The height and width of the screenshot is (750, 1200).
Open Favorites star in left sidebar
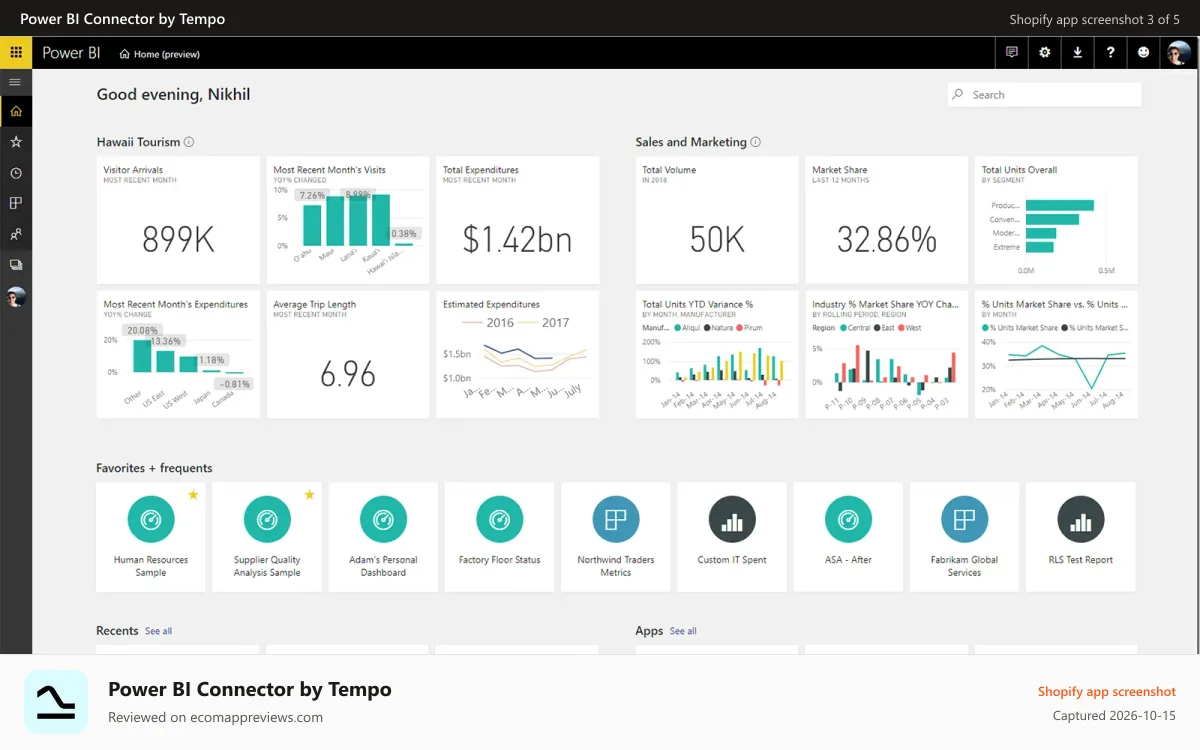[x=16, y=142]
